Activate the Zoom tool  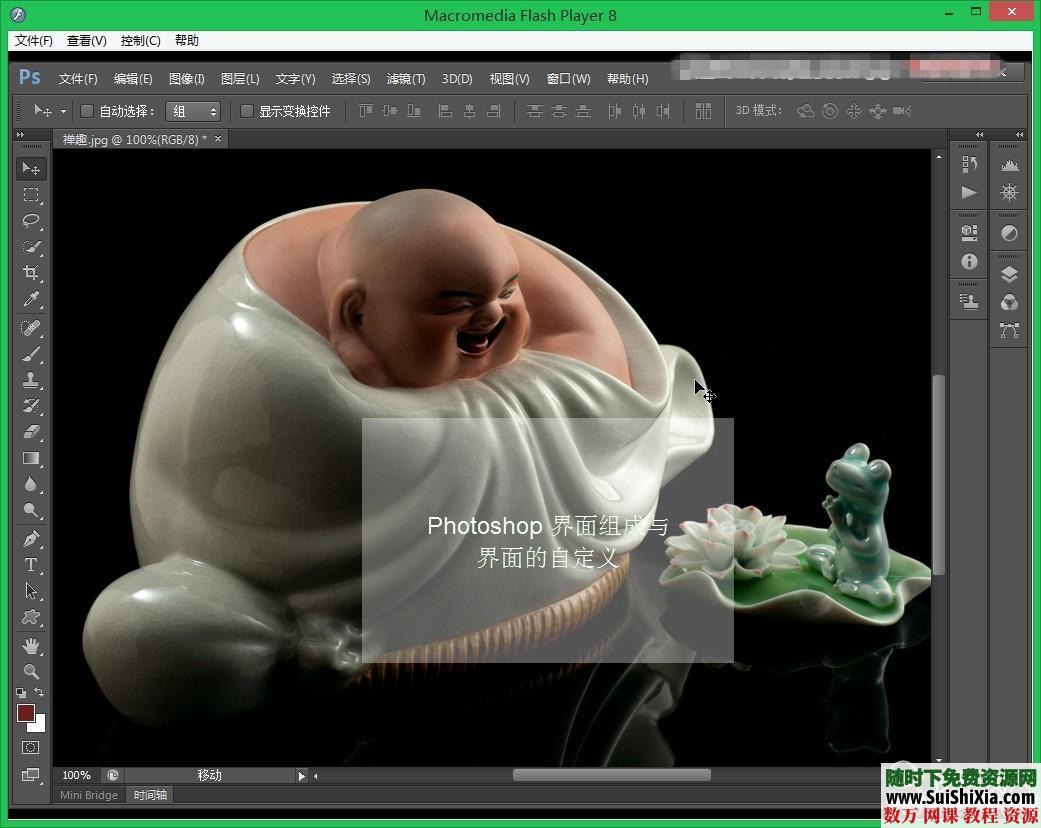(31, 671)
